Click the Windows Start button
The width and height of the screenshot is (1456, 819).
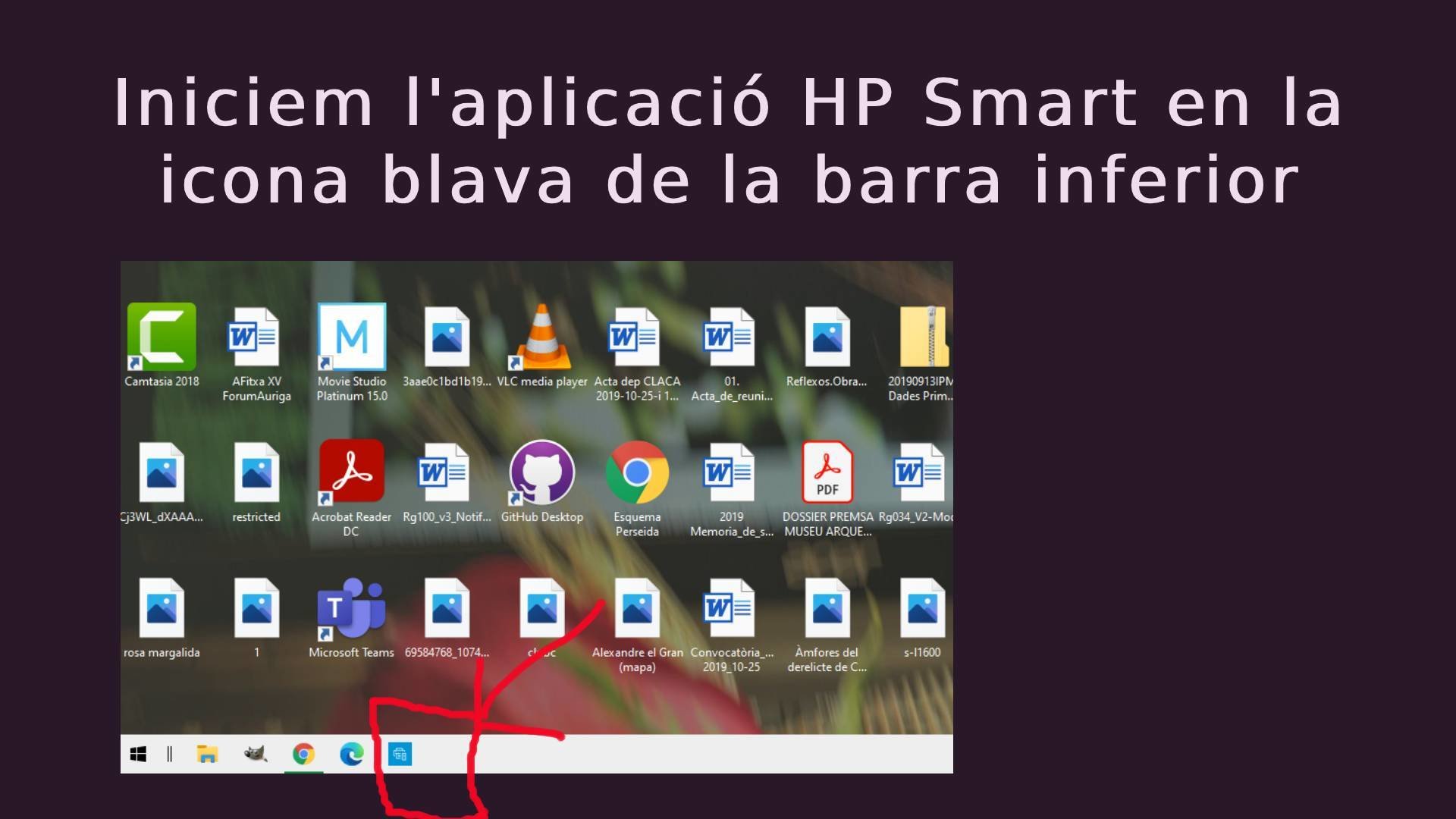coord(138,754)
